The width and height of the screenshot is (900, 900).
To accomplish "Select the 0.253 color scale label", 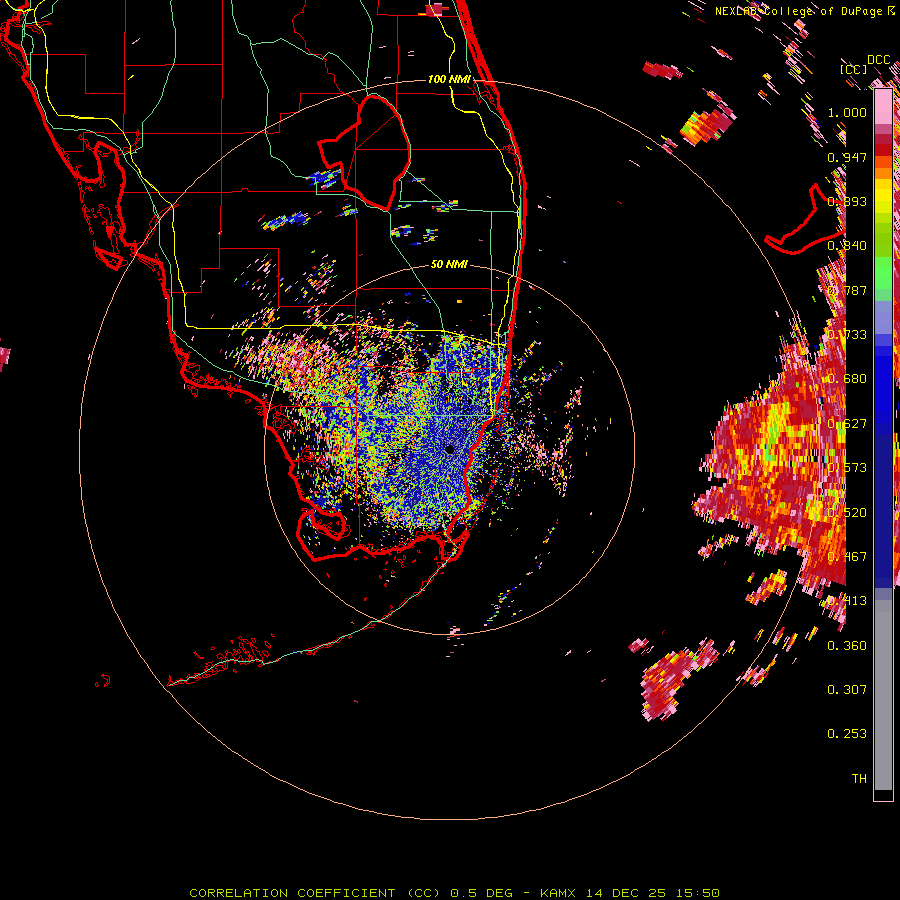I will pyautogui.click(x=847, y=734).
